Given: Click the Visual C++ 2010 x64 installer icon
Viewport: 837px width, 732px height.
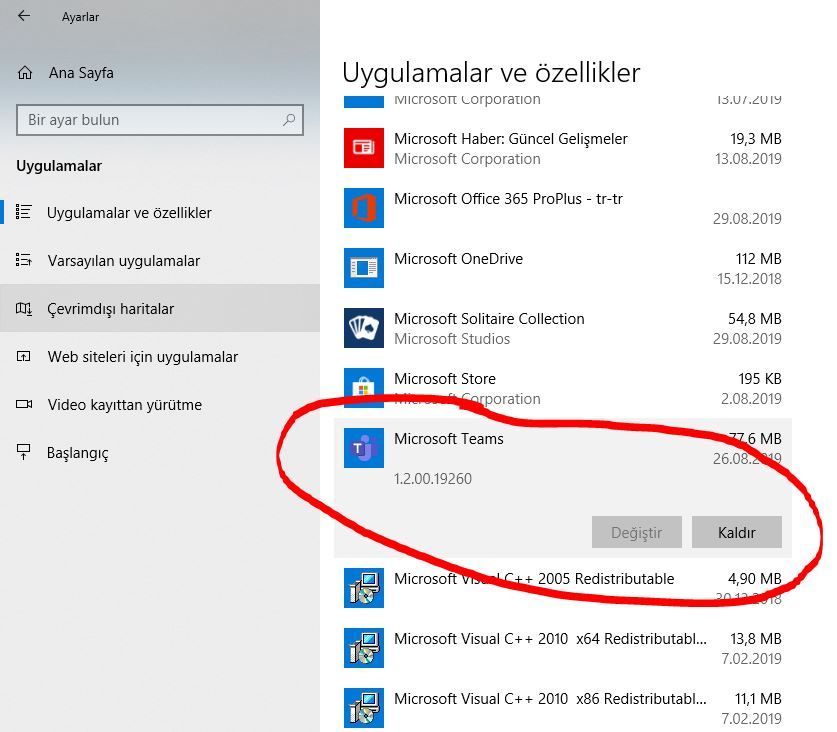Looking at the screenshot, I should (364, 648).
